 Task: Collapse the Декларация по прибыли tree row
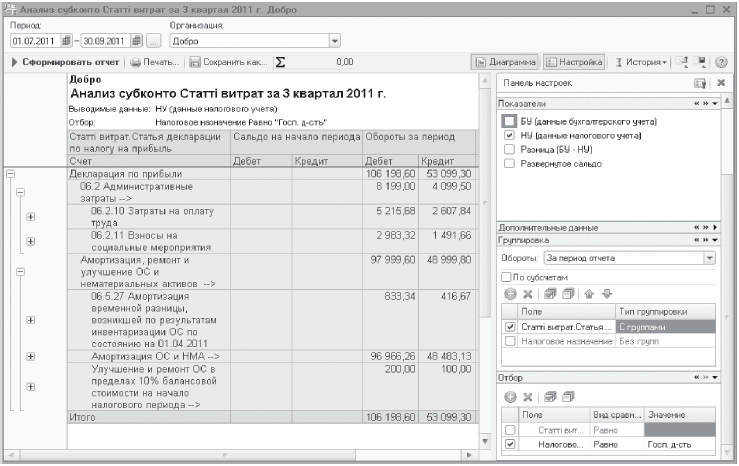point(11,172)
